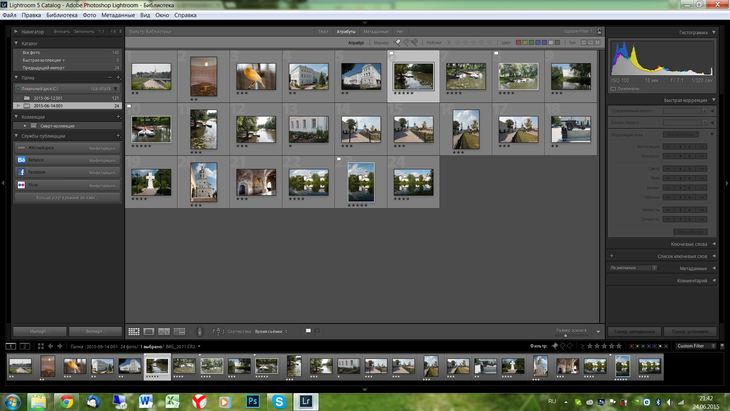Click the Import button
This screenshot has width=730, height=411.
(40, 331)
